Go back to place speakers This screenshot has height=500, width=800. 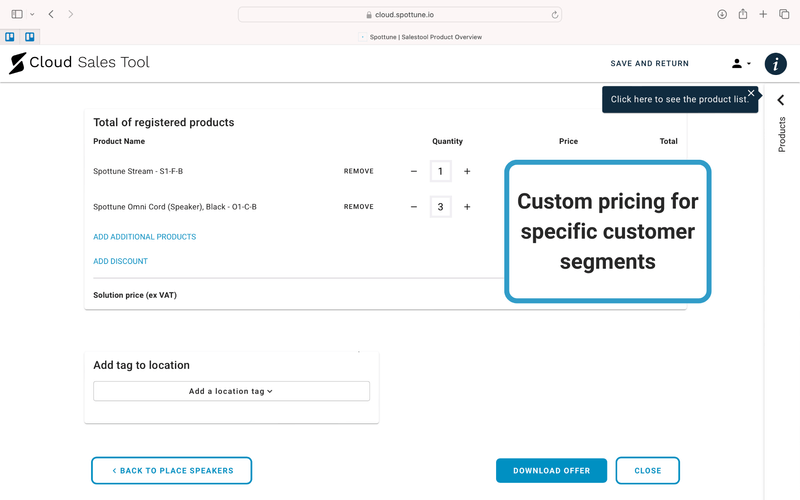point(171,470)
